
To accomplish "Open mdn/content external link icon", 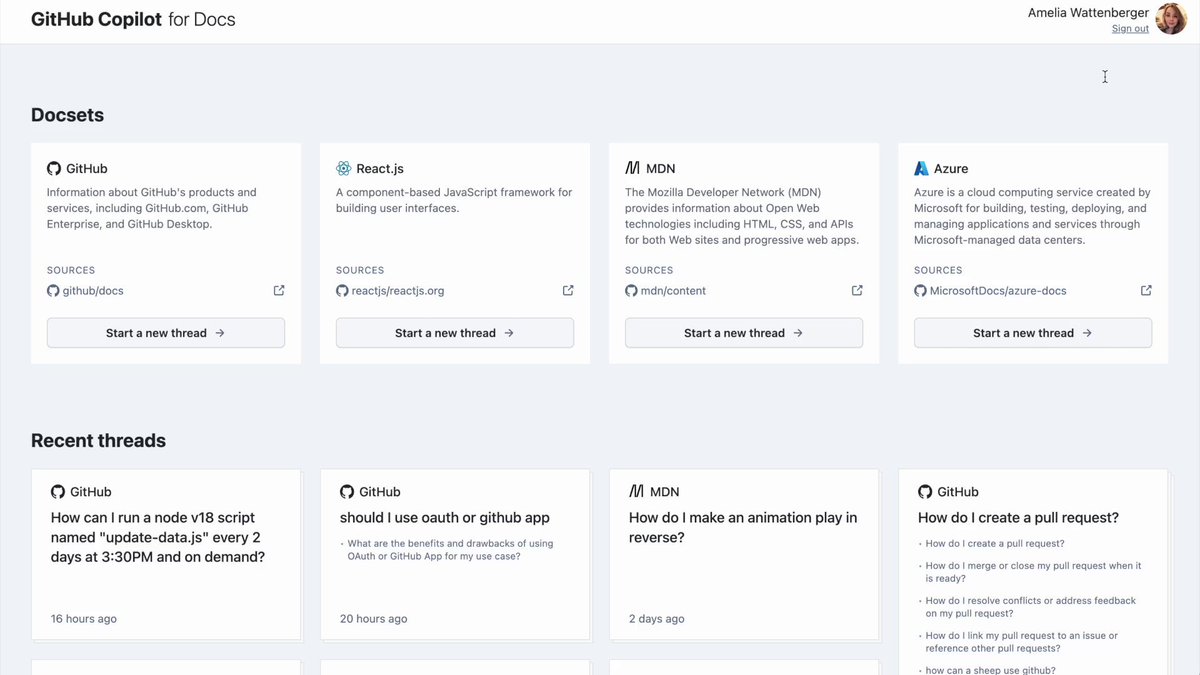I will (857, 291).
